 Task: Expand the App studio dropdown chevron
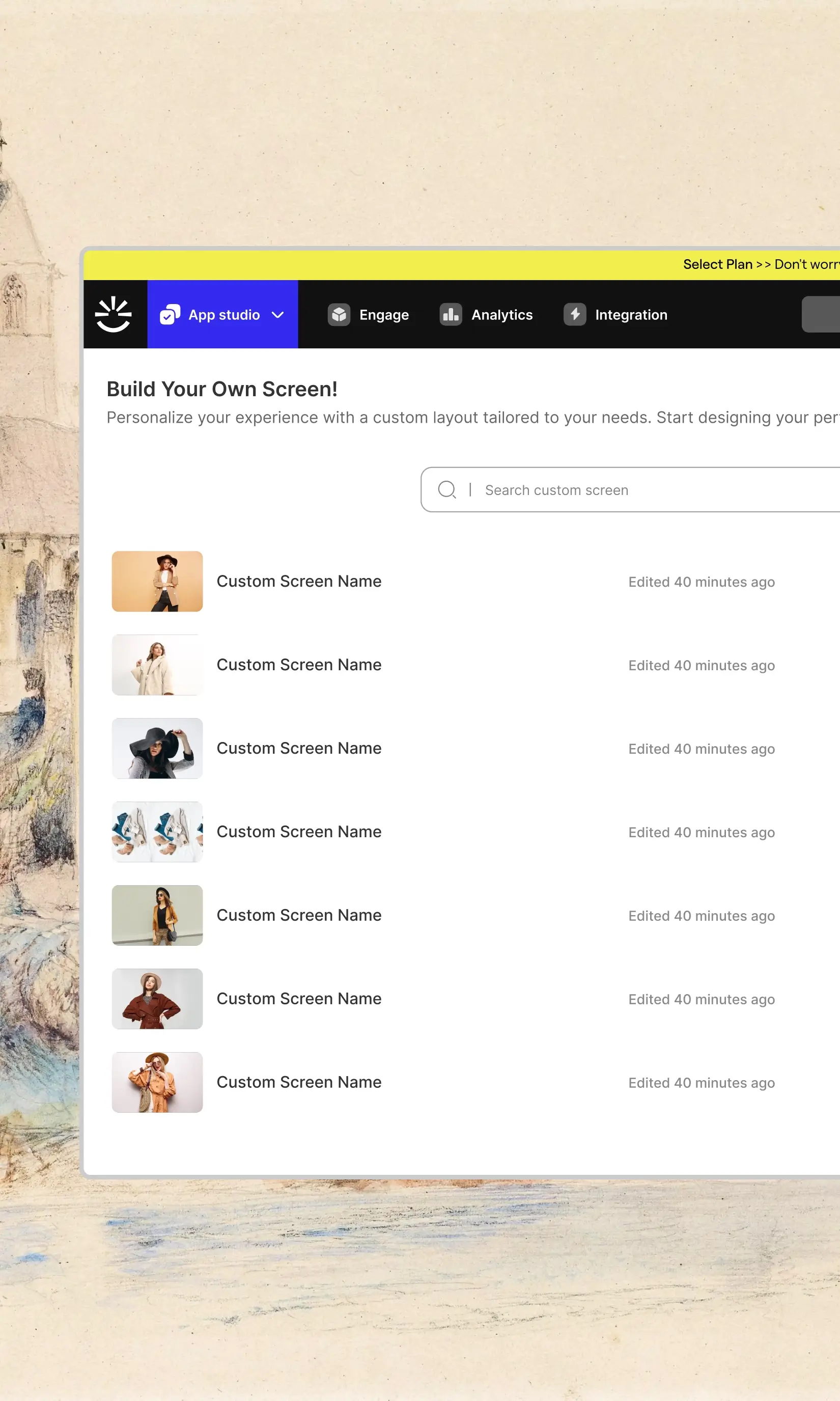pyautogui.click(x=277, y=315)
